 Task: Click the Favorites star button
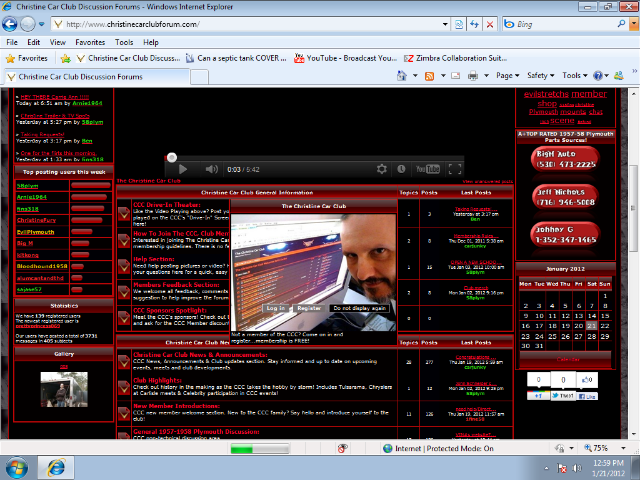(x=27, y=58)
